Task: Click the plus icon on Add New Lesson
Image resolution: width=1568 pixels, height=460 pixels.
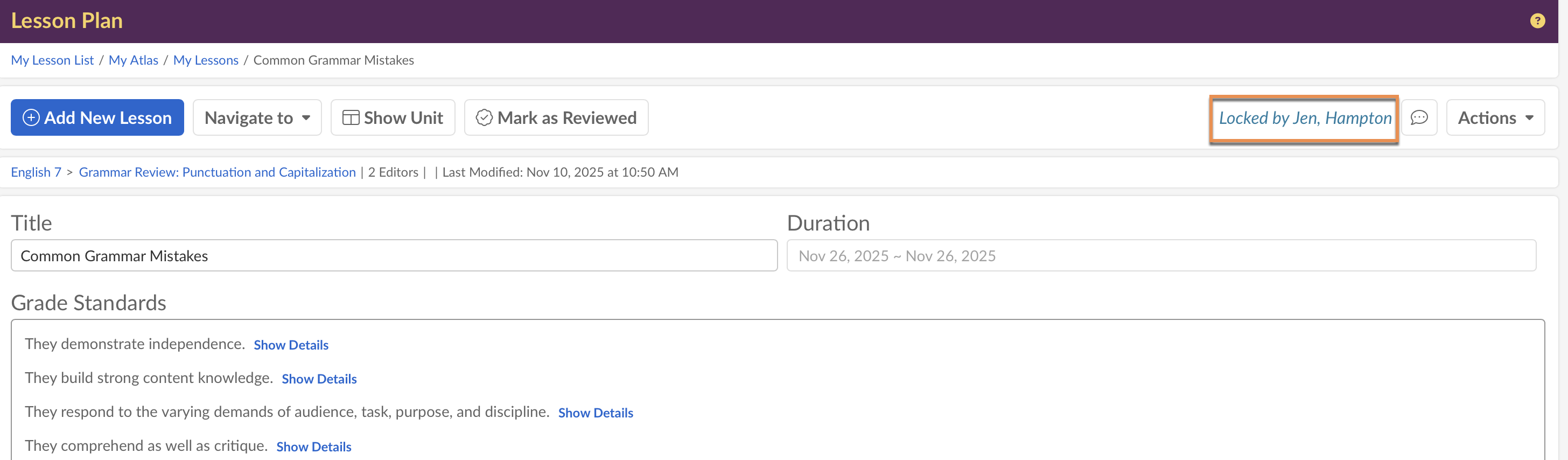Action: (31, 117)
